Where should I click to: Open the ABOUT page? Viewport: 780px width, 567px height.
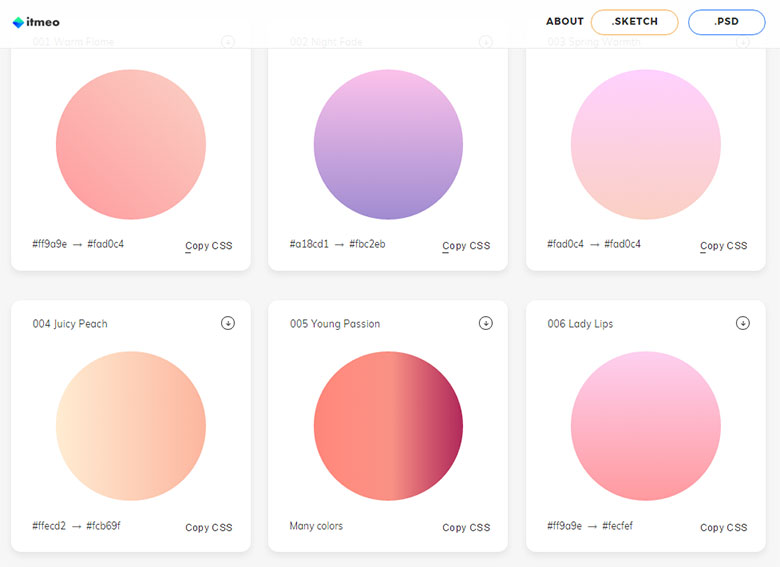pos(565,21)
